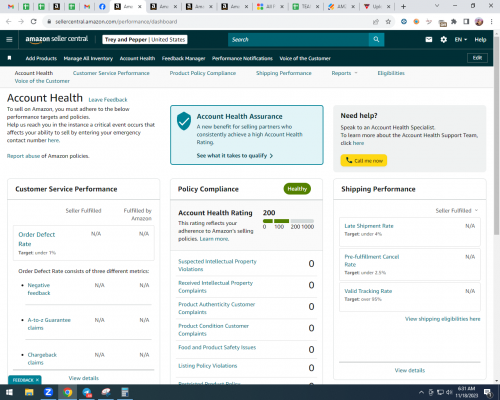Image resolution: width=500 pixels, height=400 pixels.
Task: Bookmark this page with the star icon
Action: 388,22
